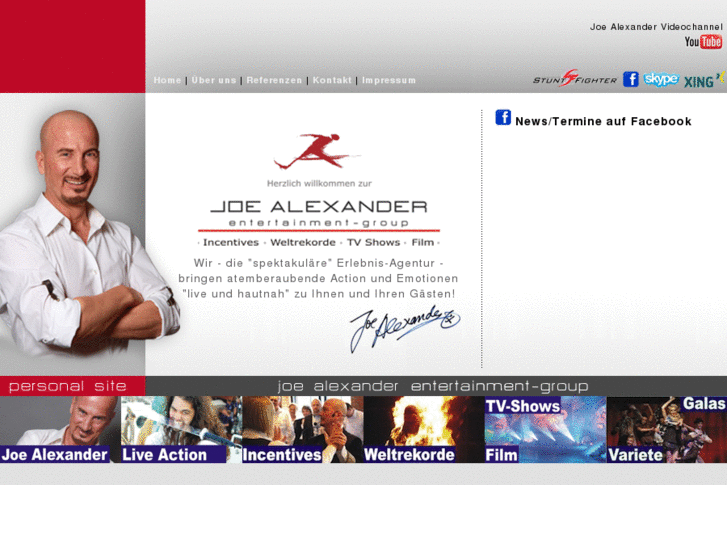The height and width of the screenshot is (545, 727).
Task: Click the Joe Alexander Videochannel link
Action: 656,27
